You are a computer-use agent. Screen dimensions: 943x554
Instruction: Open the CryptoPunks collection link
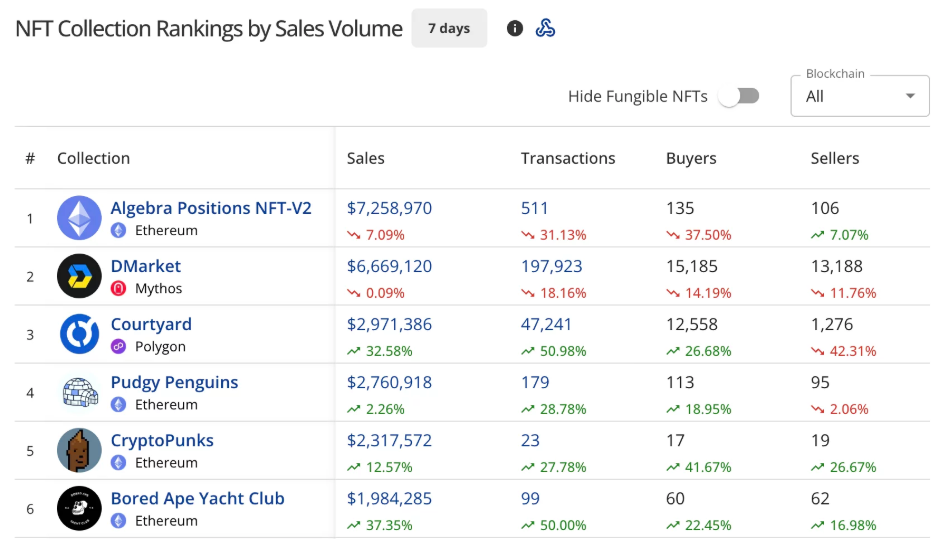(162, 440)
